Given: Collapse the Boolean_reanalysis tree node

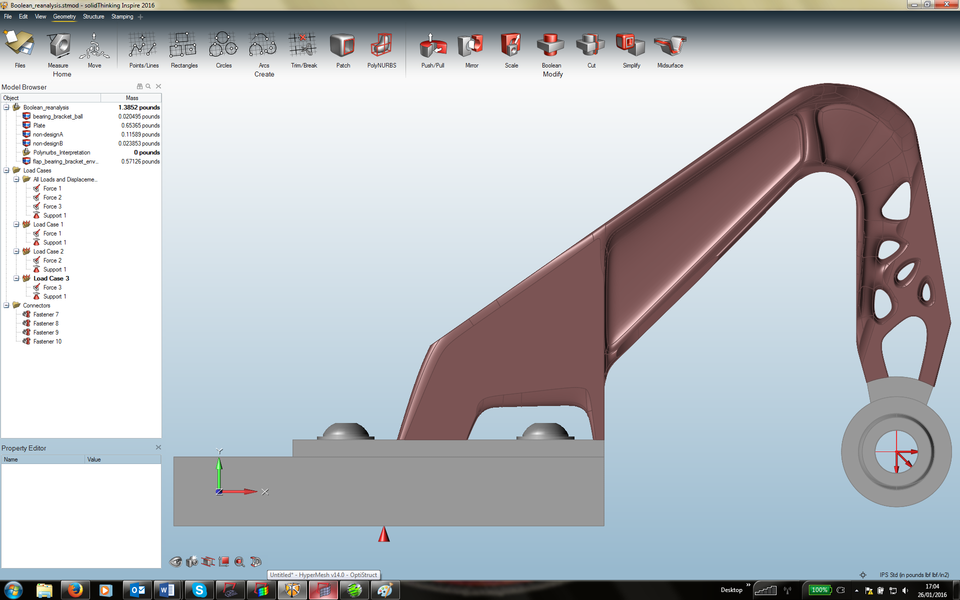Looking at the screenshot, I should (6, 107).
